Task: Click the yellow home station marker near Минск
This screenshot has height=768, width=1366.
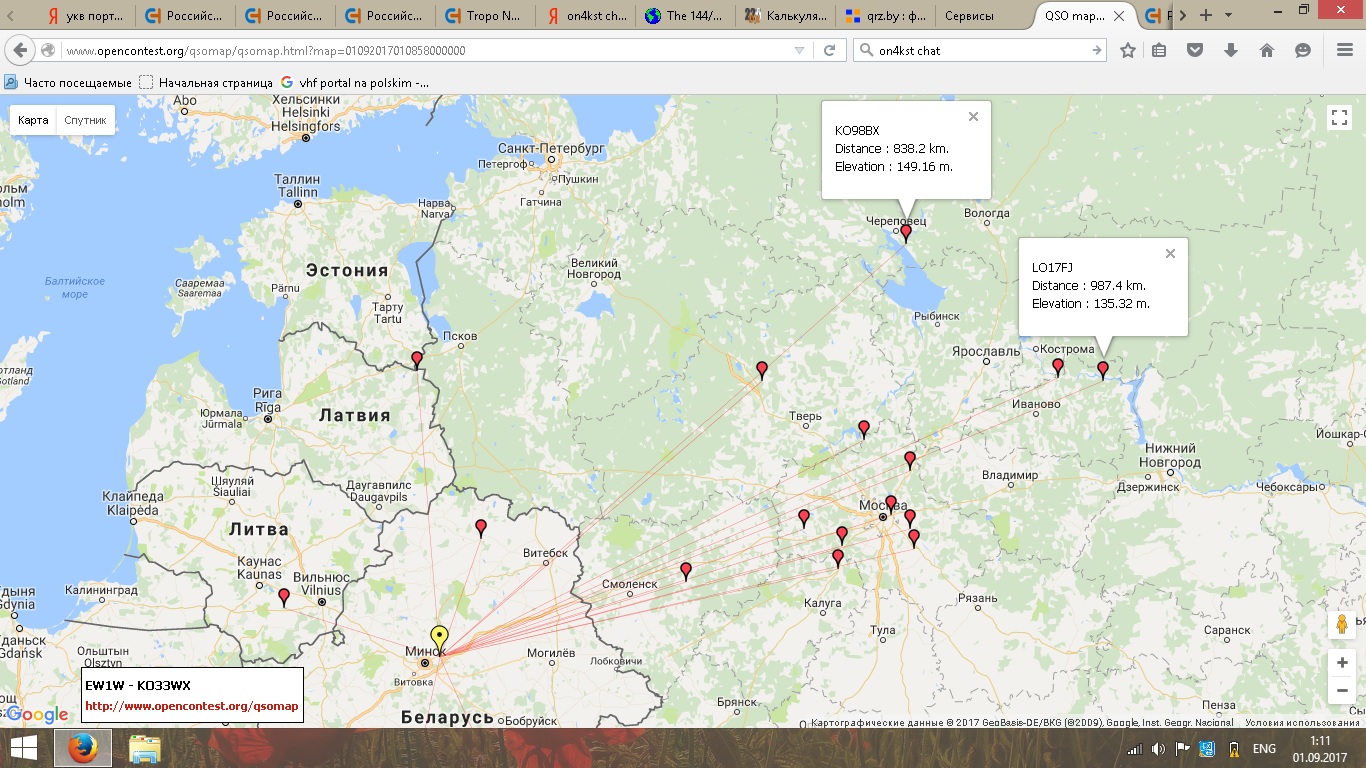Action: click(x=439, y=638)
